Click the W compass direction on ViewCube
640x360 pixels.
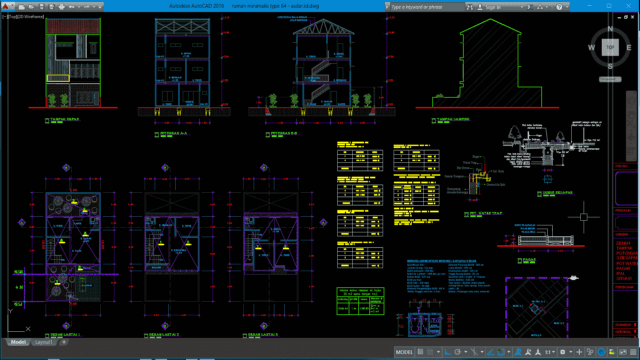point(591,48)
